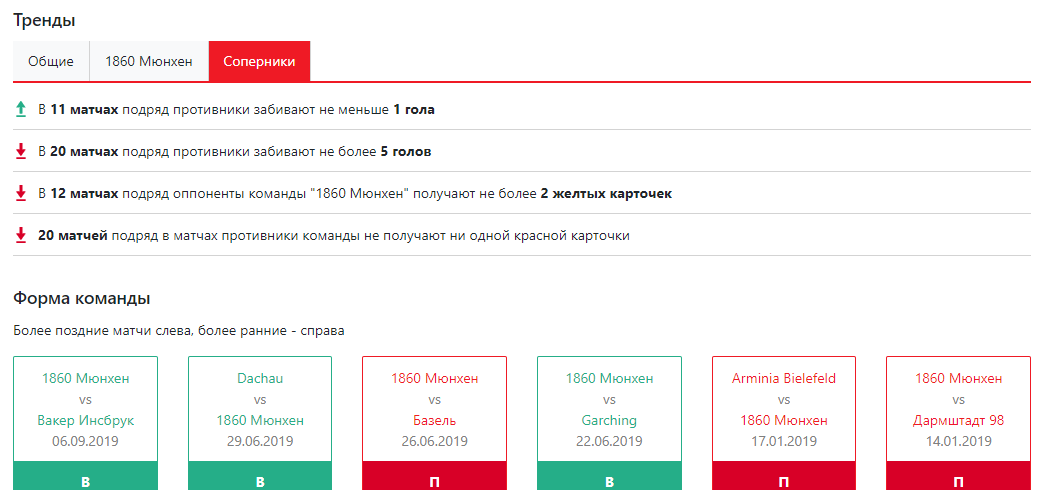
Task: Click red down arrow beside 5 голов trend
Action: (x=20, y=151)
